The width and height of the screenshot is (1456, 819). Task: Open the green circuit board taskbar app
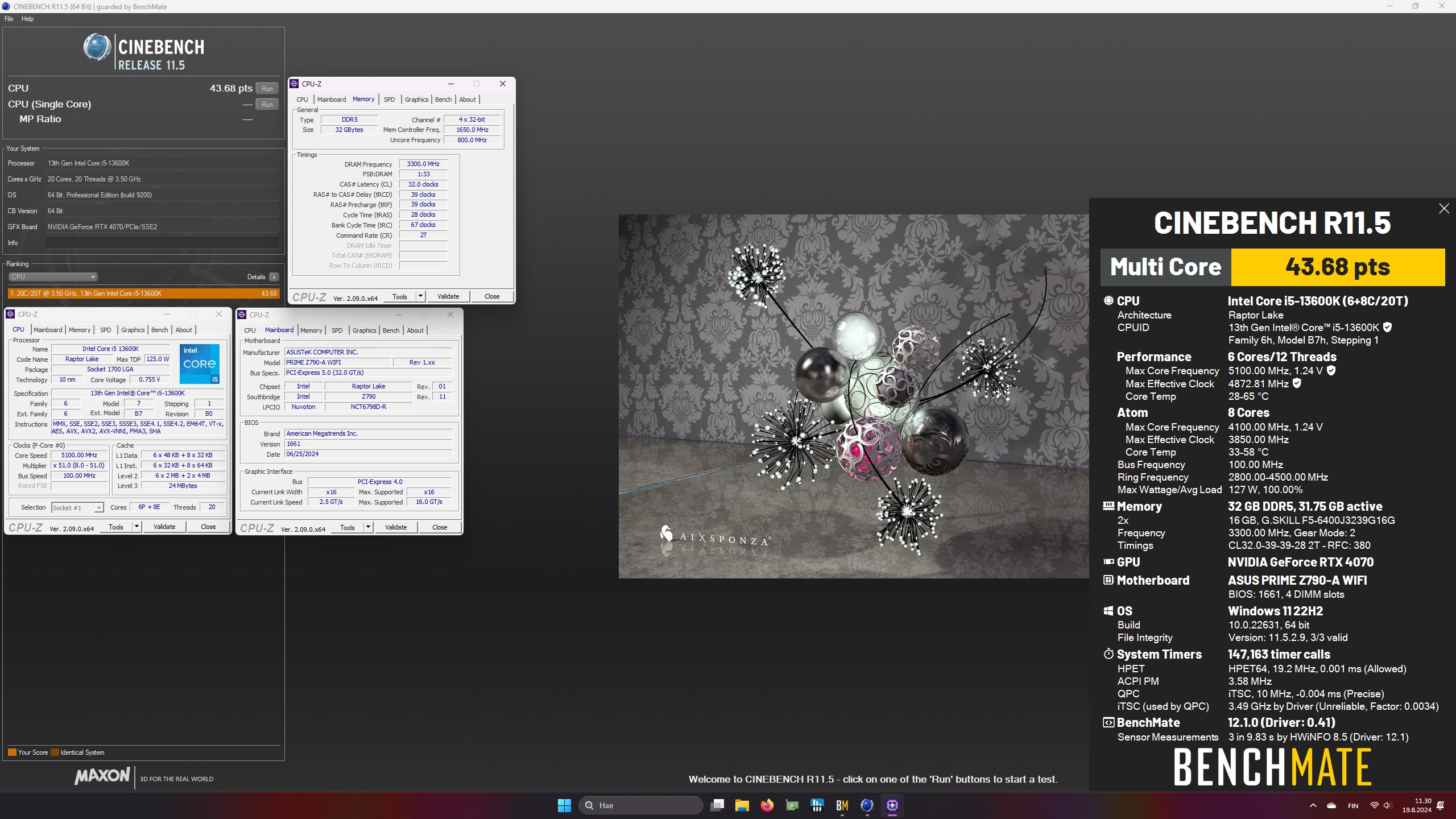[792, 805]
